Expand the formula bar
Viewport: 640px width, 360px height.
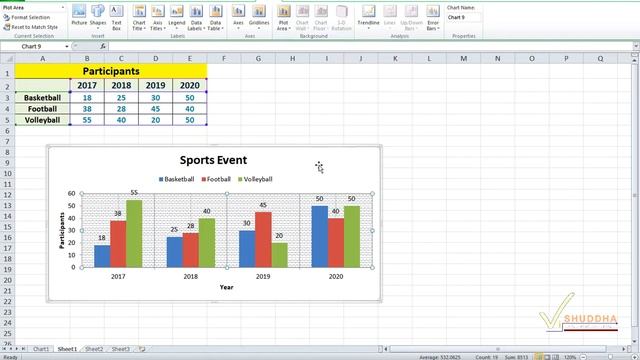(x=636, y=46)
